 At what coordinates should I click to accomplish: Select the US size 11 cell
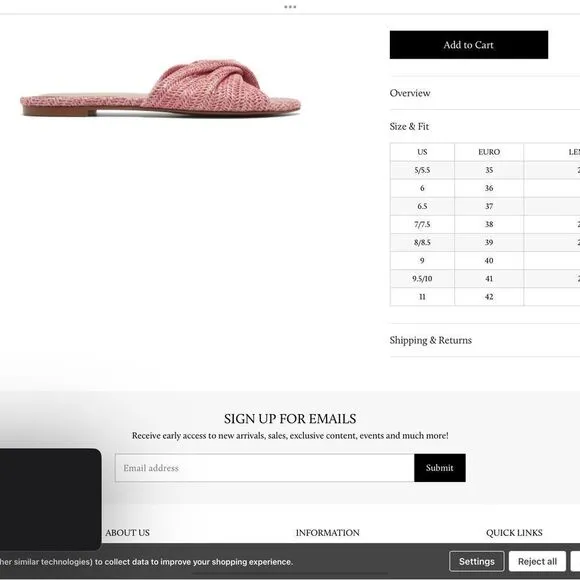coord(422,297)
